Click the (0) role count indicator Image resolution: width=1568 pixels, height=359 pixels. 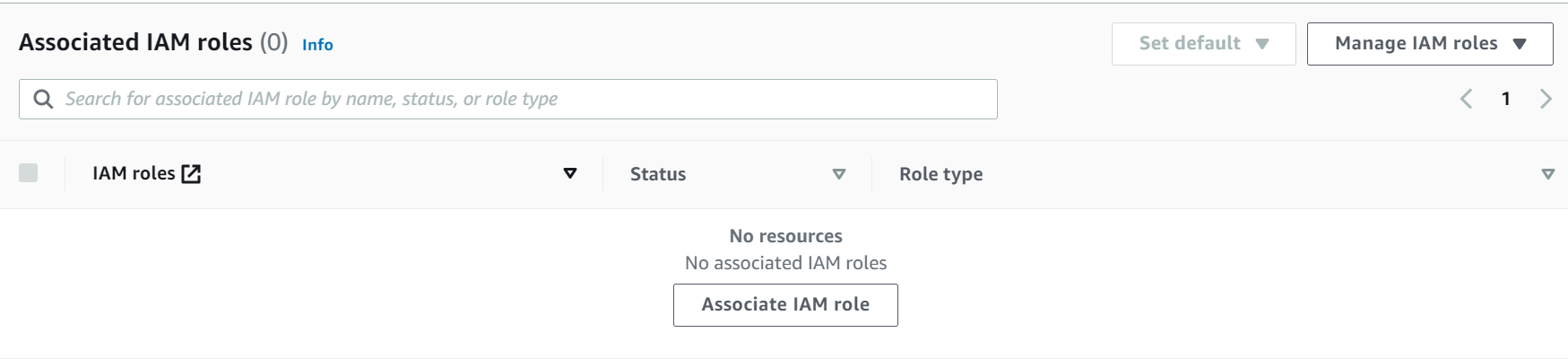point(273,43)
